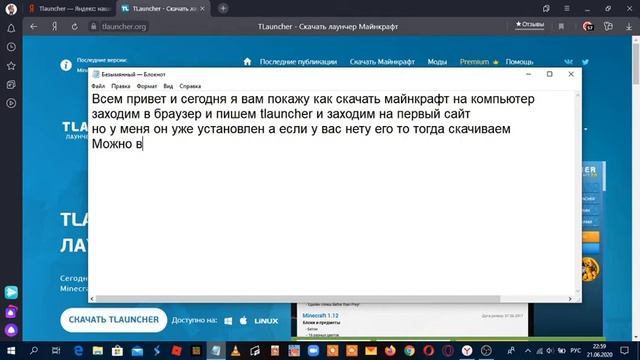Click the tlauncher.org address field

coord(124,27)
